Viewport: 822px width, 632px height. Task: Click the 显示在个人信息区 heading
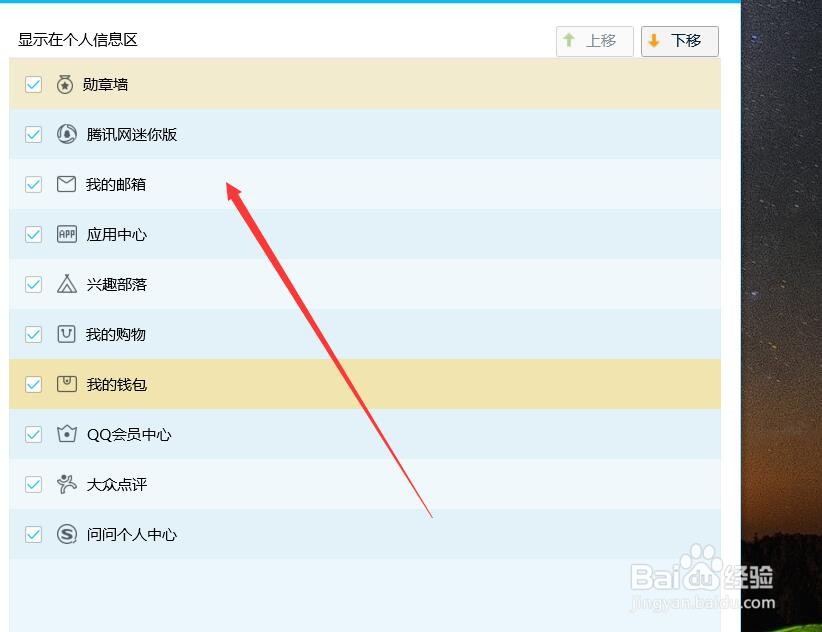point(78,39)
